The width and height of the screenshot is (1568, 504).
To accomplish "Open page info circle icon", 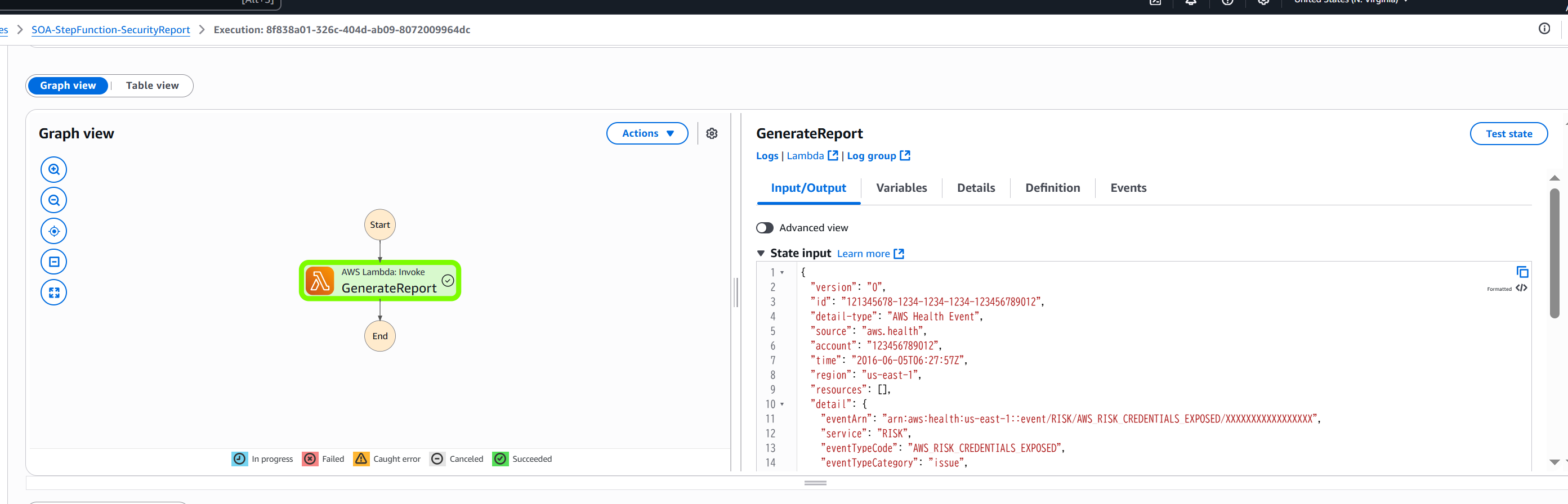I will click(x=1544, y=29).
